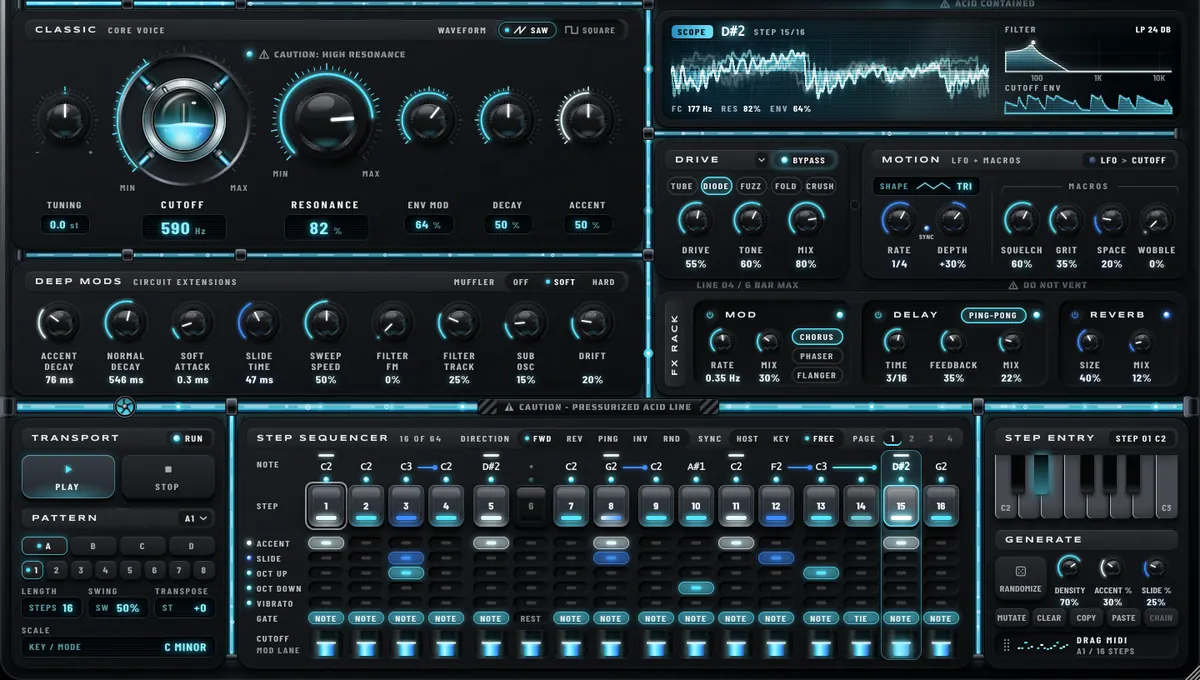Select pattern bank B

pos(93,546)
